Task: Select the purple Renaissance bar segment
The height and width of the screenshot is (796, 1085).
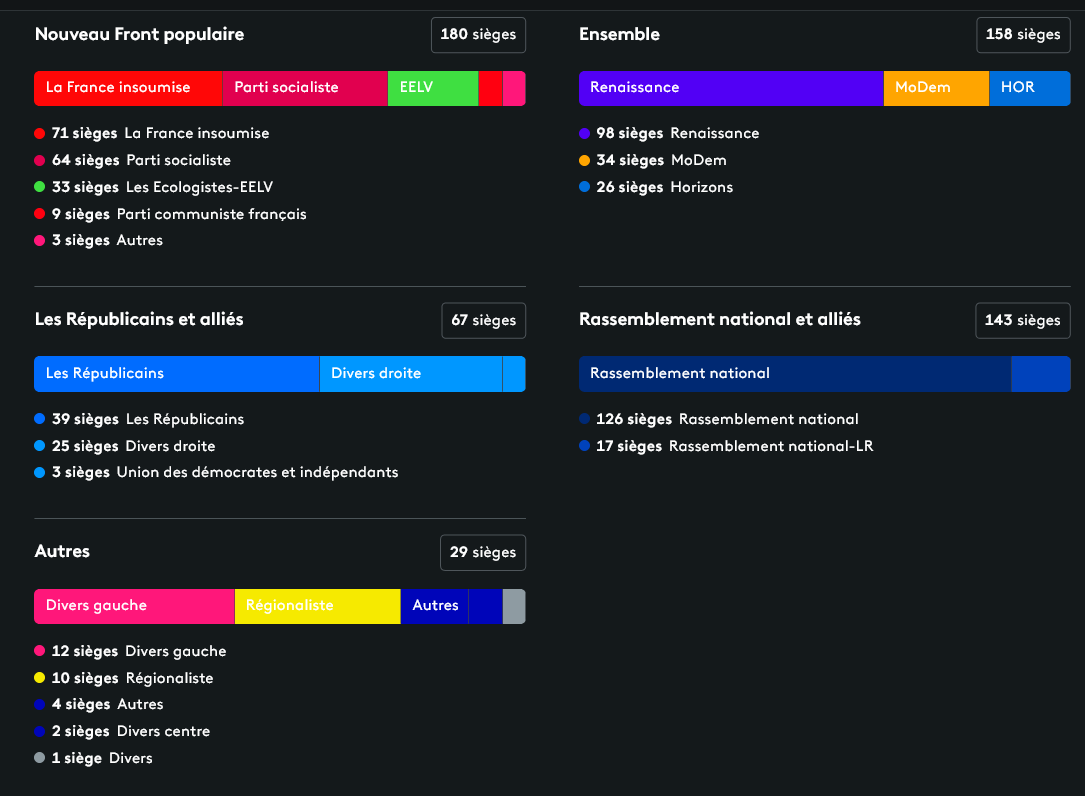Action: tap(731, 88)
